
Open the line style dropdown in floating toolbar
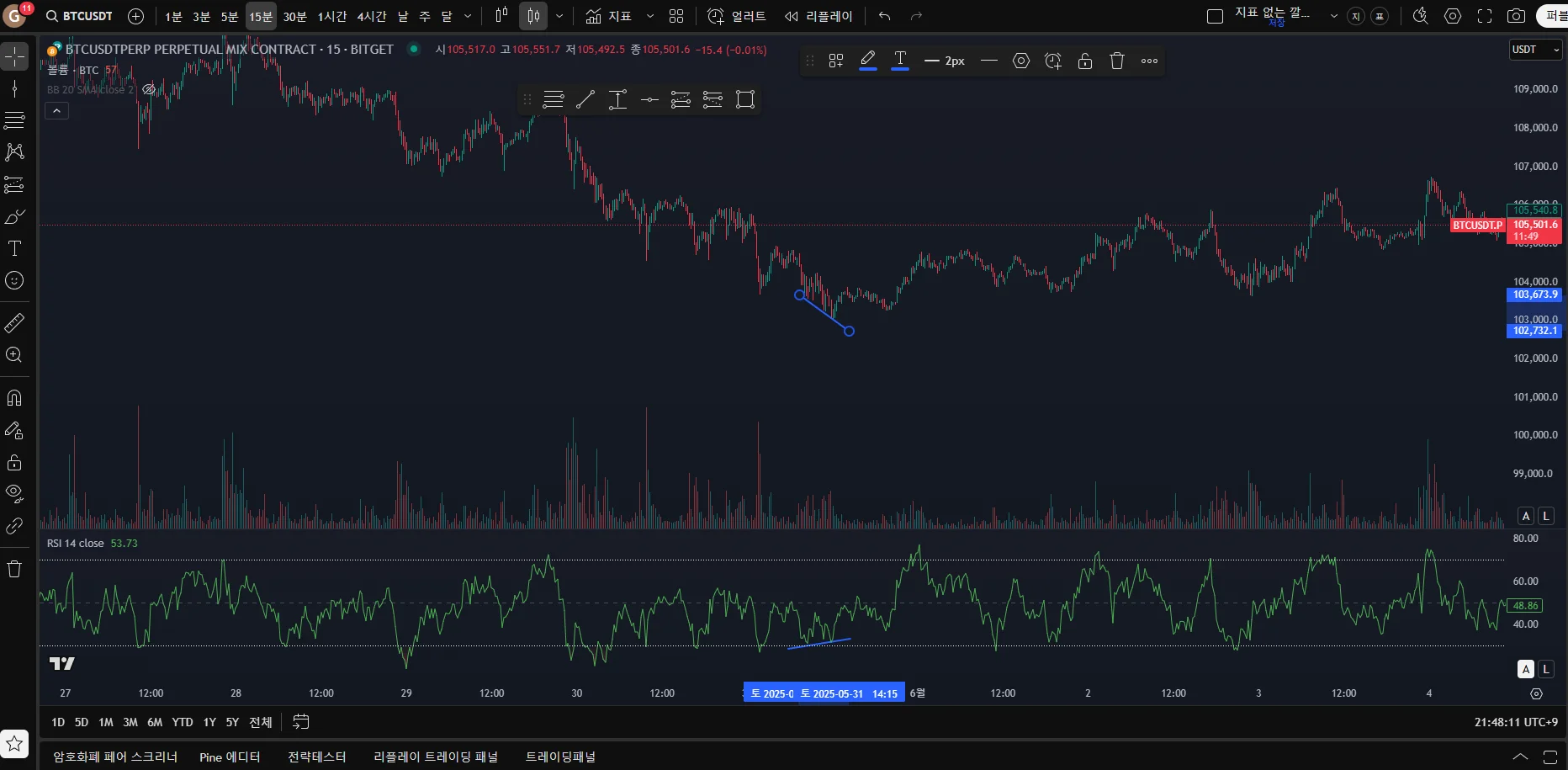989,61
